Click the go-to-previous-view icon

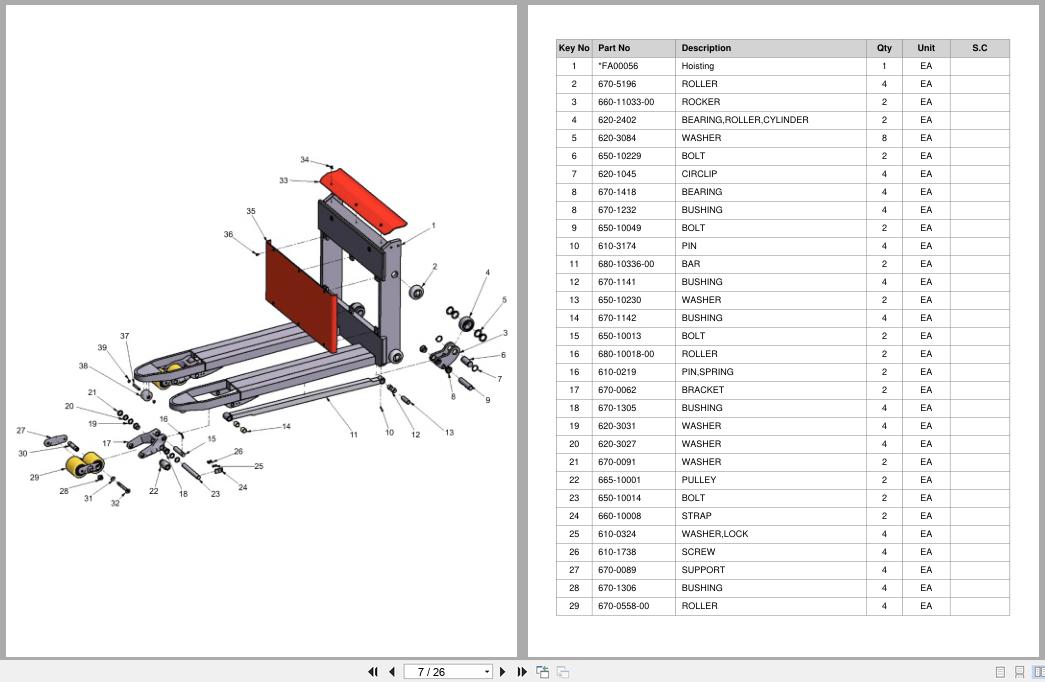click(x=543, y=672)
